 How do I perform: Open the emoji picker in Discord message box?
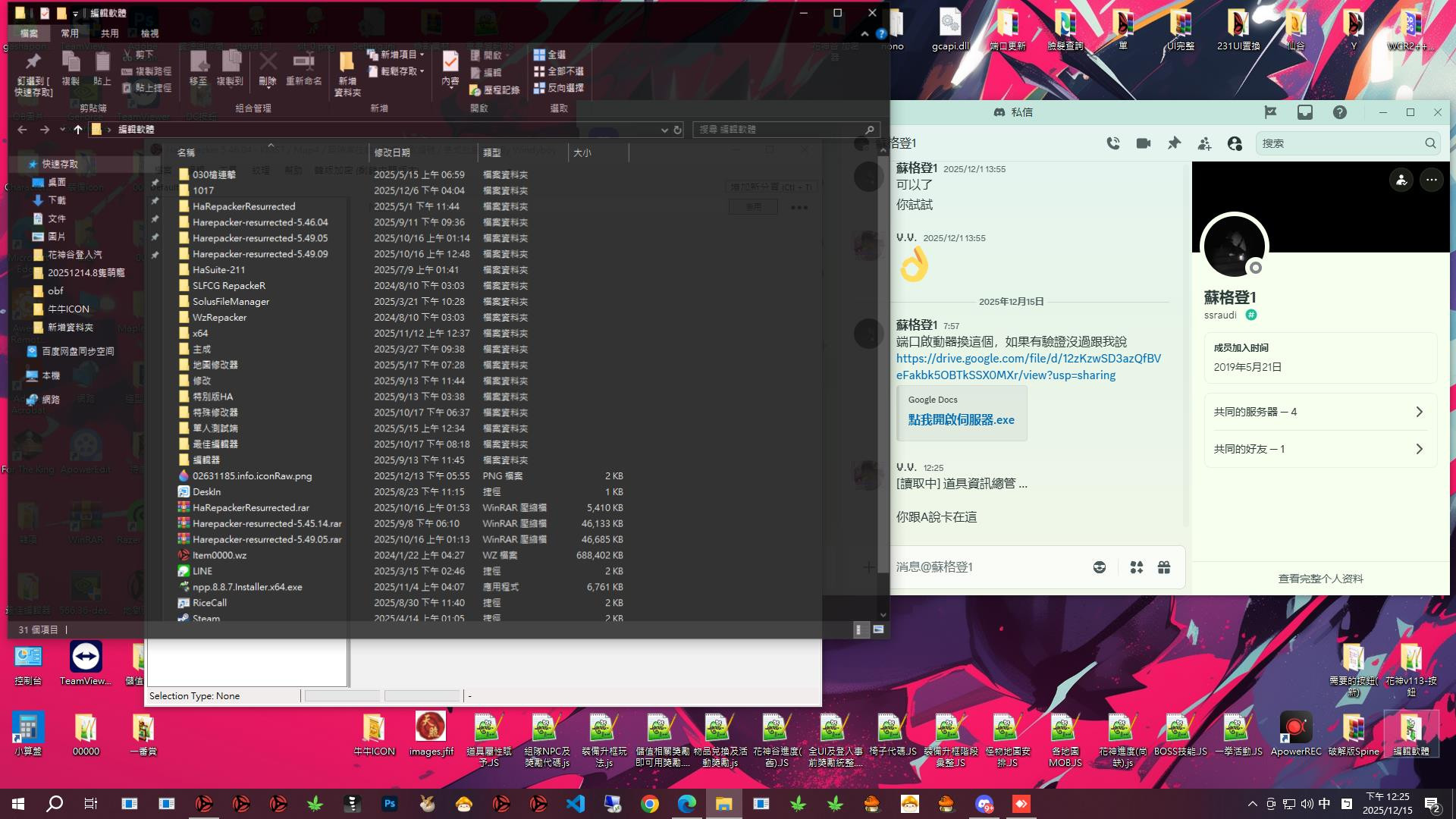pyautogui.click(x=1100, y=567)
